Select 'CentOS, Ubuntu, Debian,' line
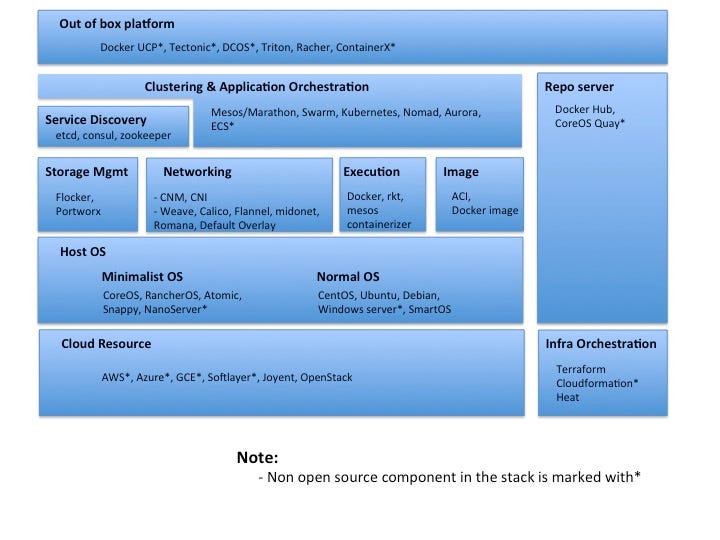This screenshot has height=540, width=720. click(379, 295)
